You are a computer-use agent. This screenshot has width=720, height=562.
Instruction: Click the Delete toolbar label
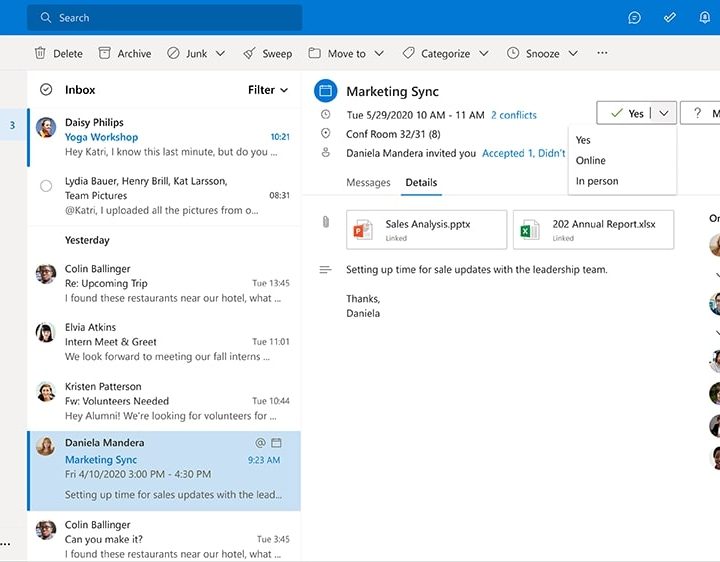pos(68,54)
